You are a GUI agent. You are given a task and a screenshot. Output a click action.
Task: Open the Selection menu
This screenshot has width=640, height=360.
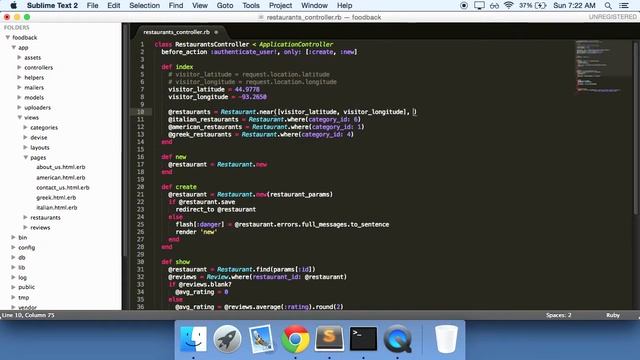144,5
